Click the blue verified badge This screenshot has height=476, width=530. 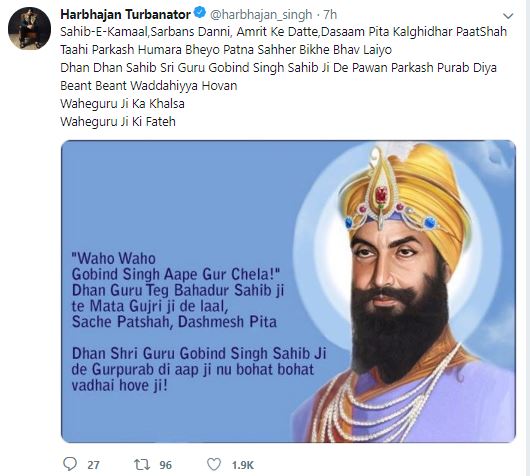[200, 13]
